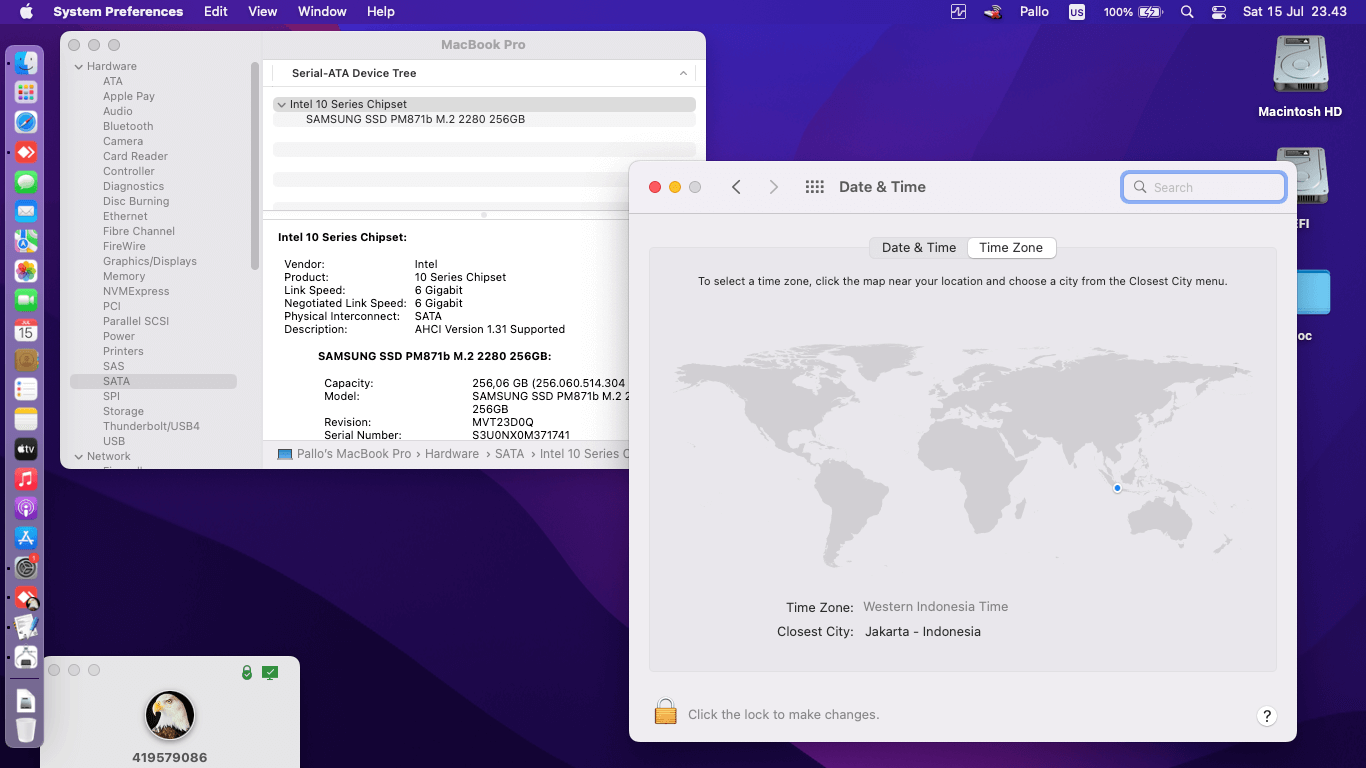Open Spotlight search in the menu bar
The width and height of the screenshot is (1366, 768).
click(1187, 12)
